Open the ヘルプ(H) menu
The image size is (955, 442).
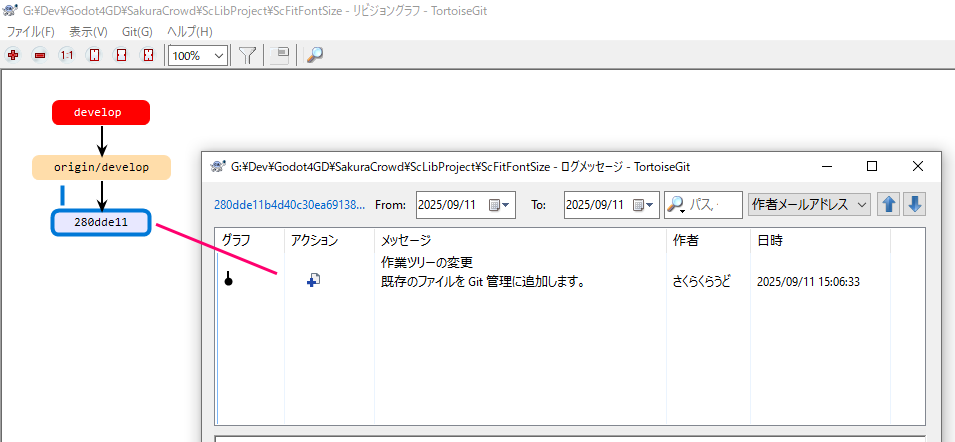[190, 32]
